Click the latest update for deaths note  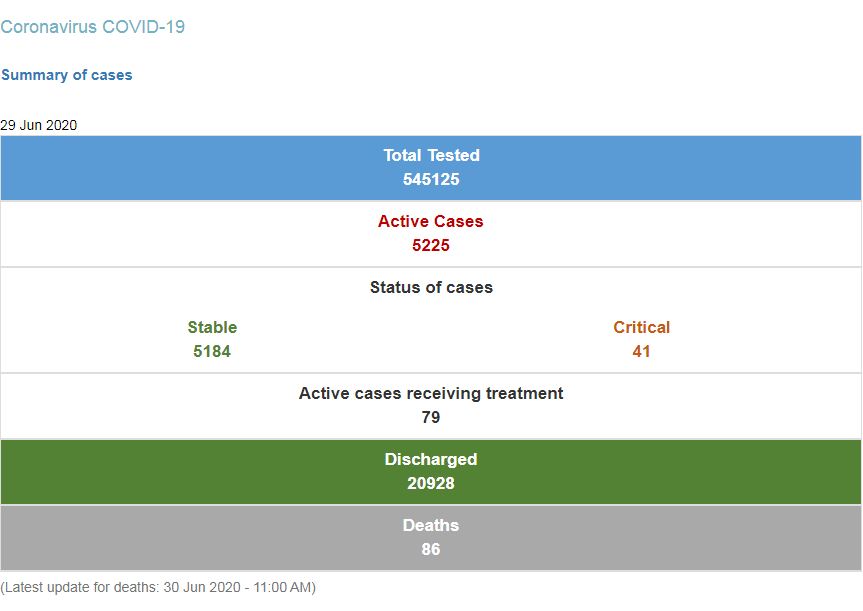(x=158, y=587)
